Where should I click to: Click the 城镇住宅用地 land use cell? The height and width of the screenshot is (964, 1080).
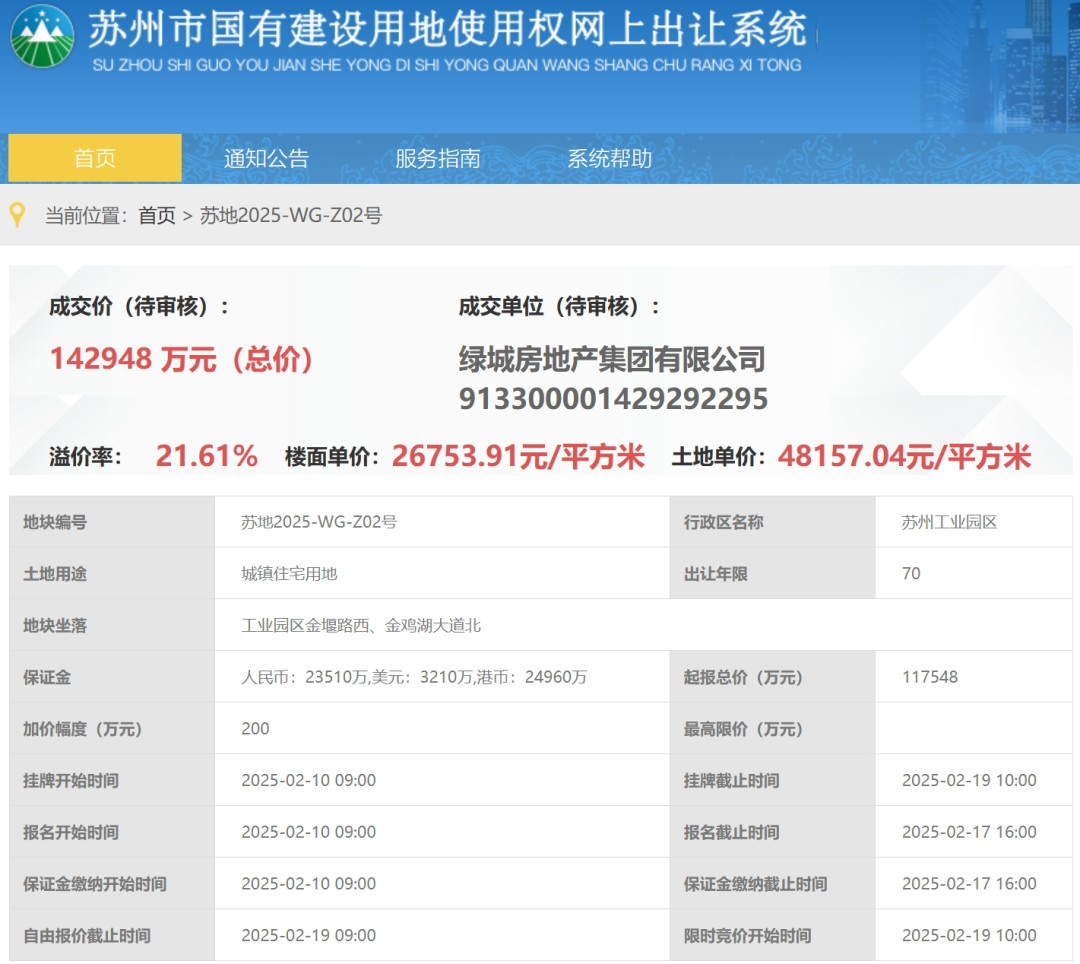click(289, 574)
